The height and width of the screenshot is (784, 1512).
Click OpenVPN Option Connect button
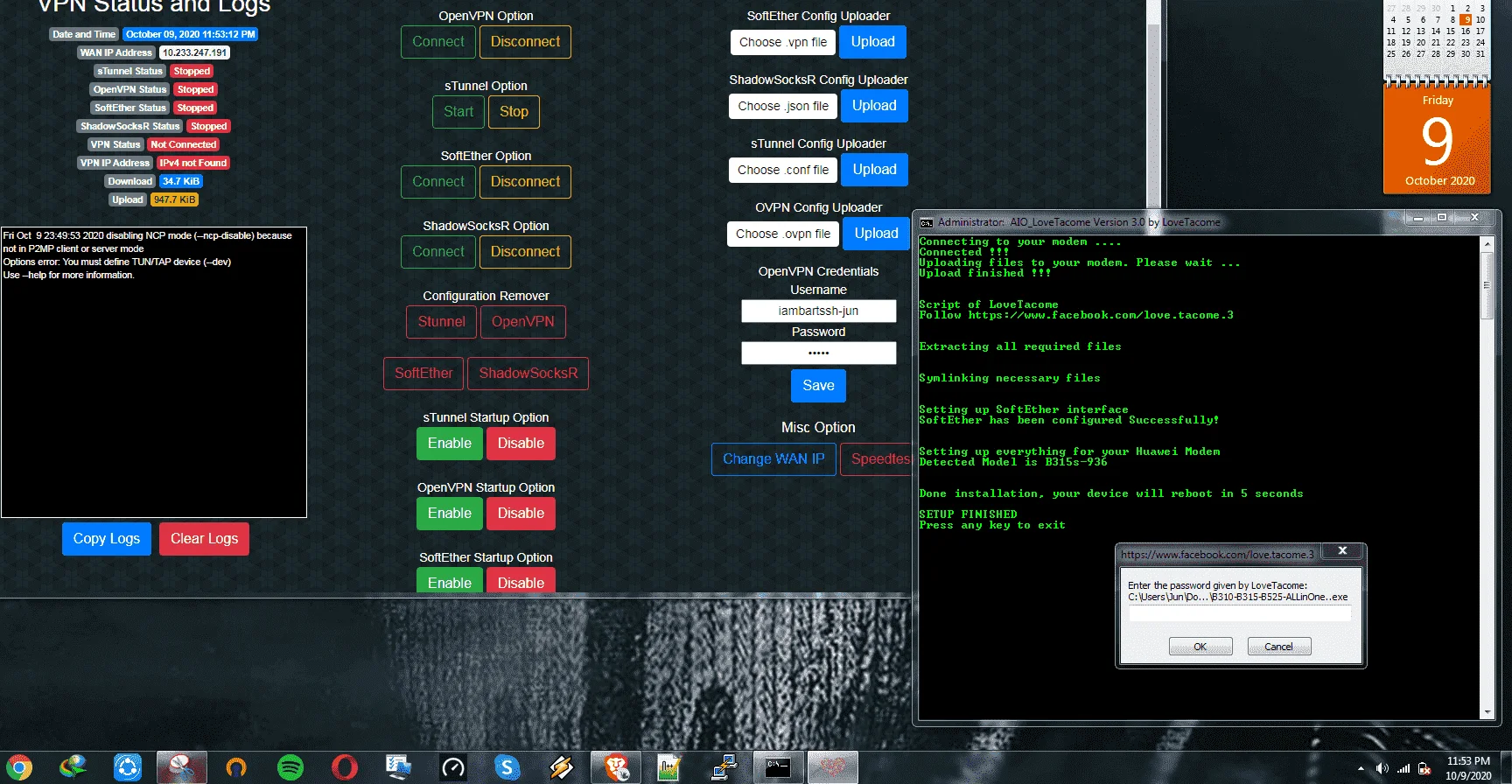tap(438, 42)
